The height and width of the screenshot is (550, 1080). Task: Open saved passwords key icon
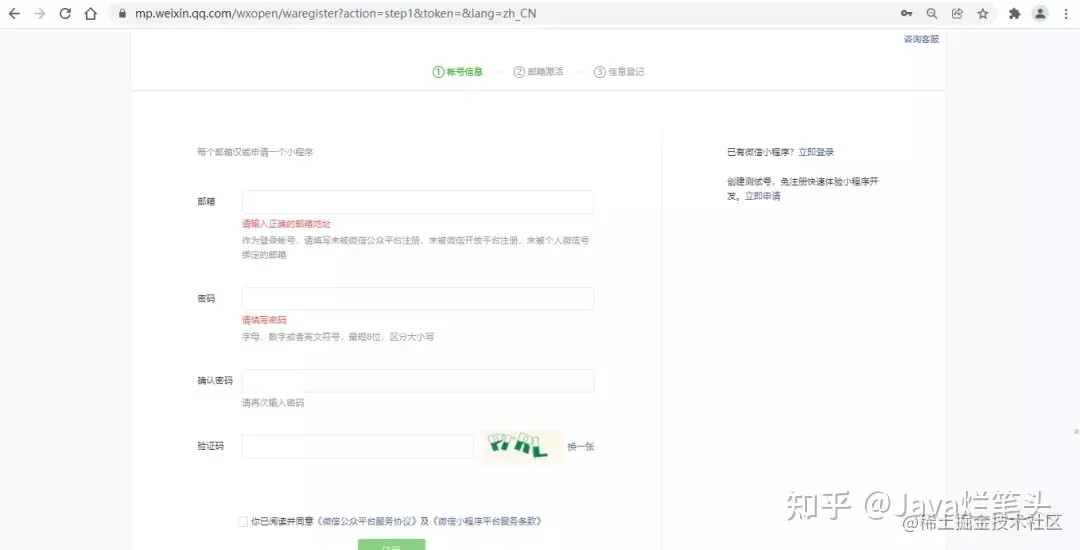[906, 14]
